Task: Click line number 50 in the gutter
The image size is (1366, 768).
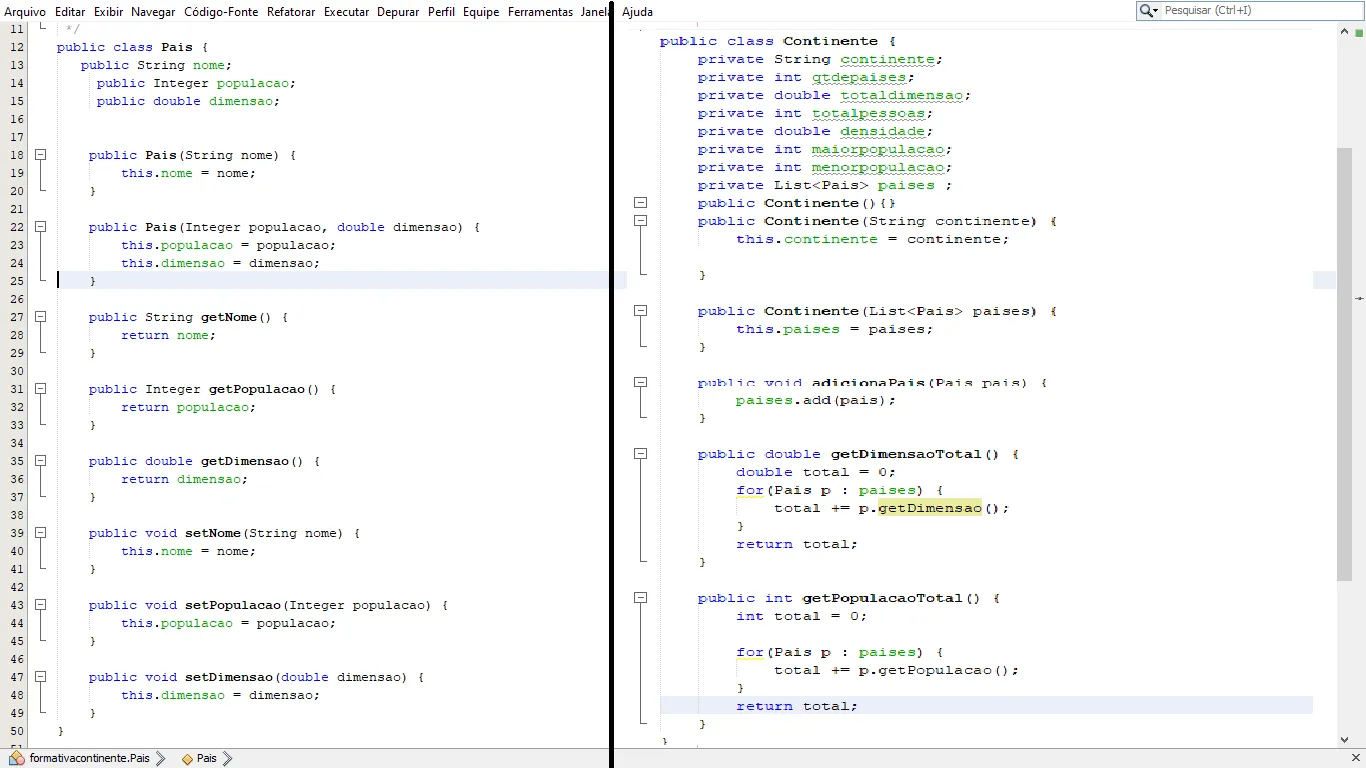Action: (16, 731)
